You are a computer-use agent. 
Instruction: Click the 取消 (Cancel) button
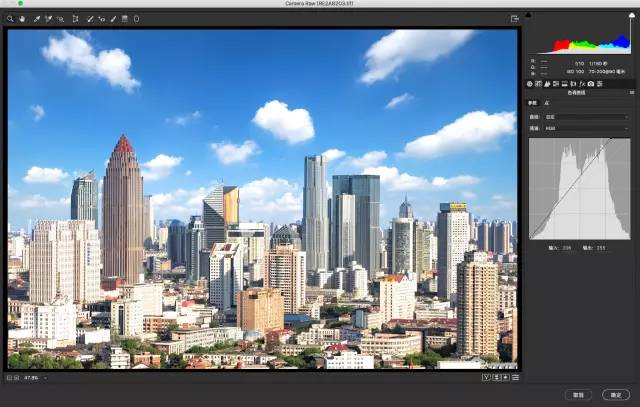pos(577,394)
